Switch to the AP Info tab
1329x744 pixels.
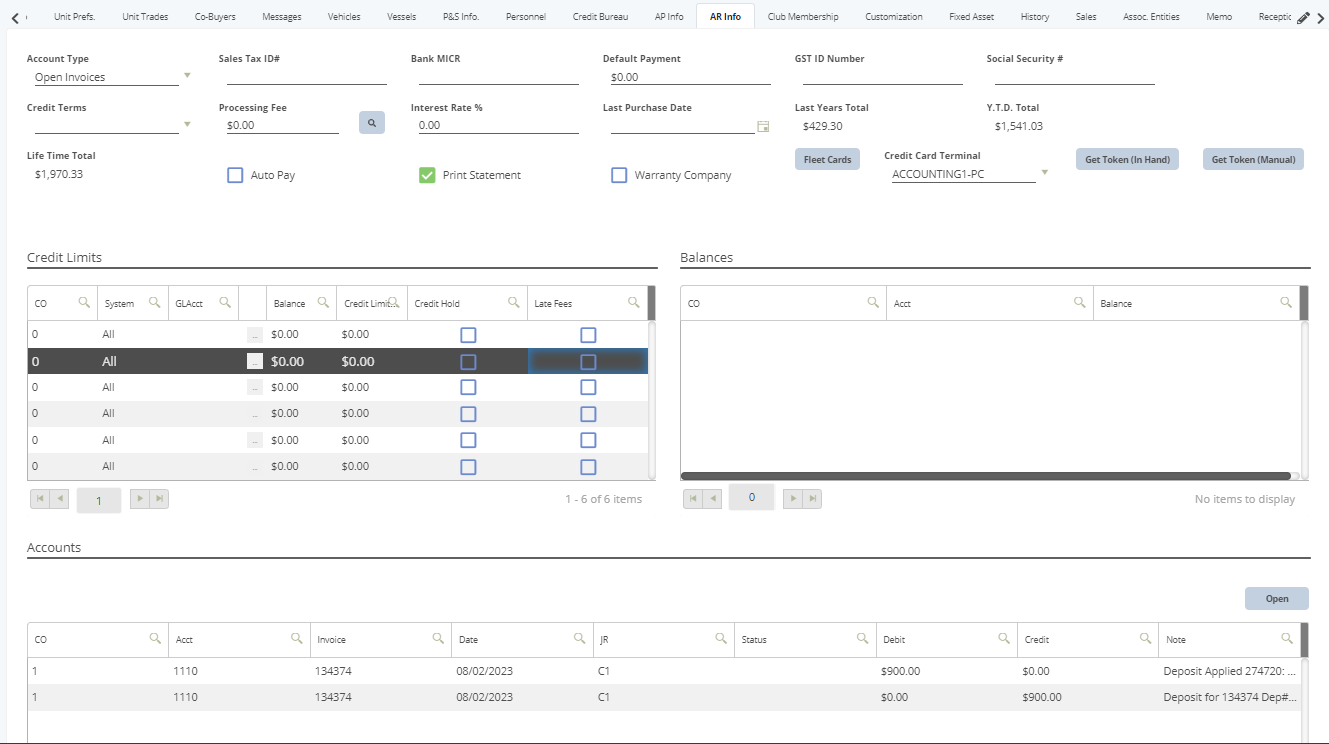point(668,15)
